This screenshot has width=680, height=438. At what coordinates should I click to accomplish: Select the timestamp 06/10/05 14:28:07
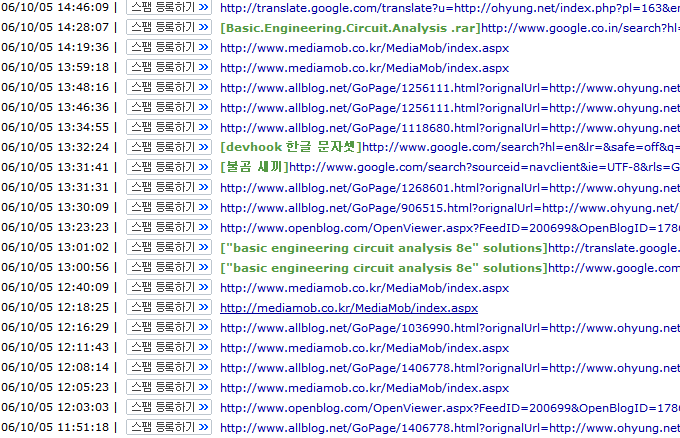55,27
